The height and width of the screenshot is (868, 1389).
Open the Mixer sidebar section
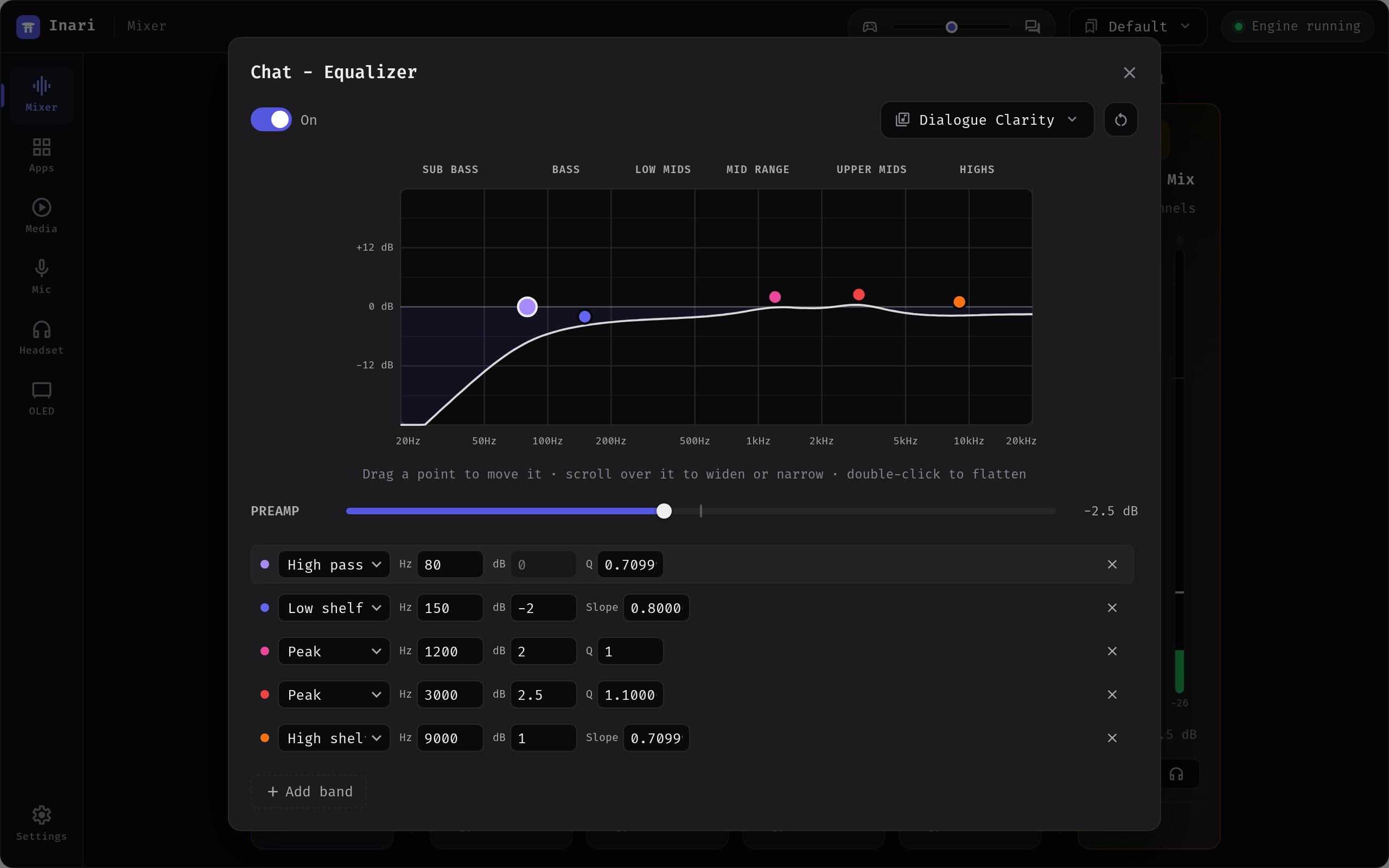click(x=41, y=95)
